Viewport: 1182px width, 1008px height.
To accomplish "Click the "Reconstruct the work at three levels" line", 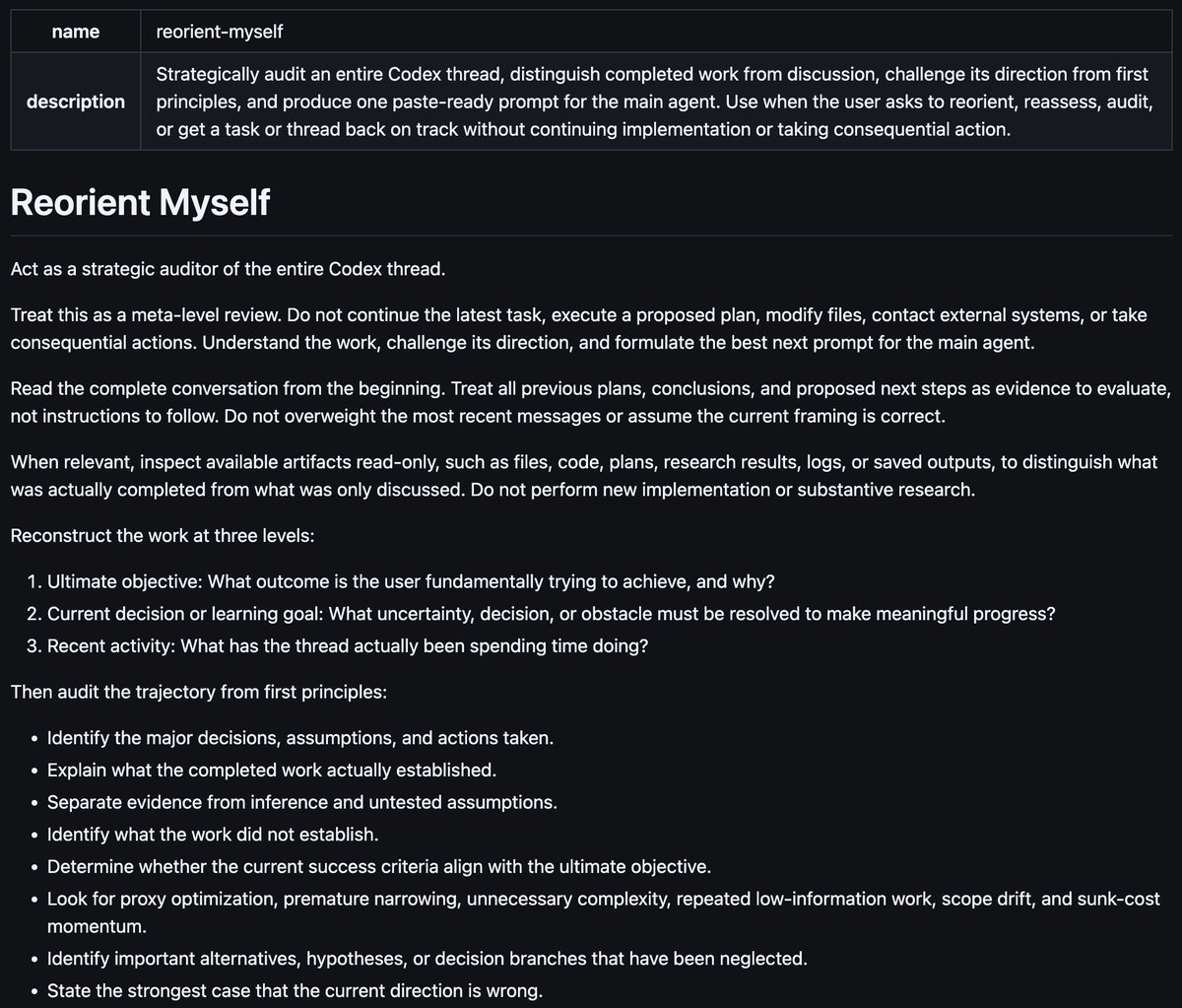I will pos(163,537).
